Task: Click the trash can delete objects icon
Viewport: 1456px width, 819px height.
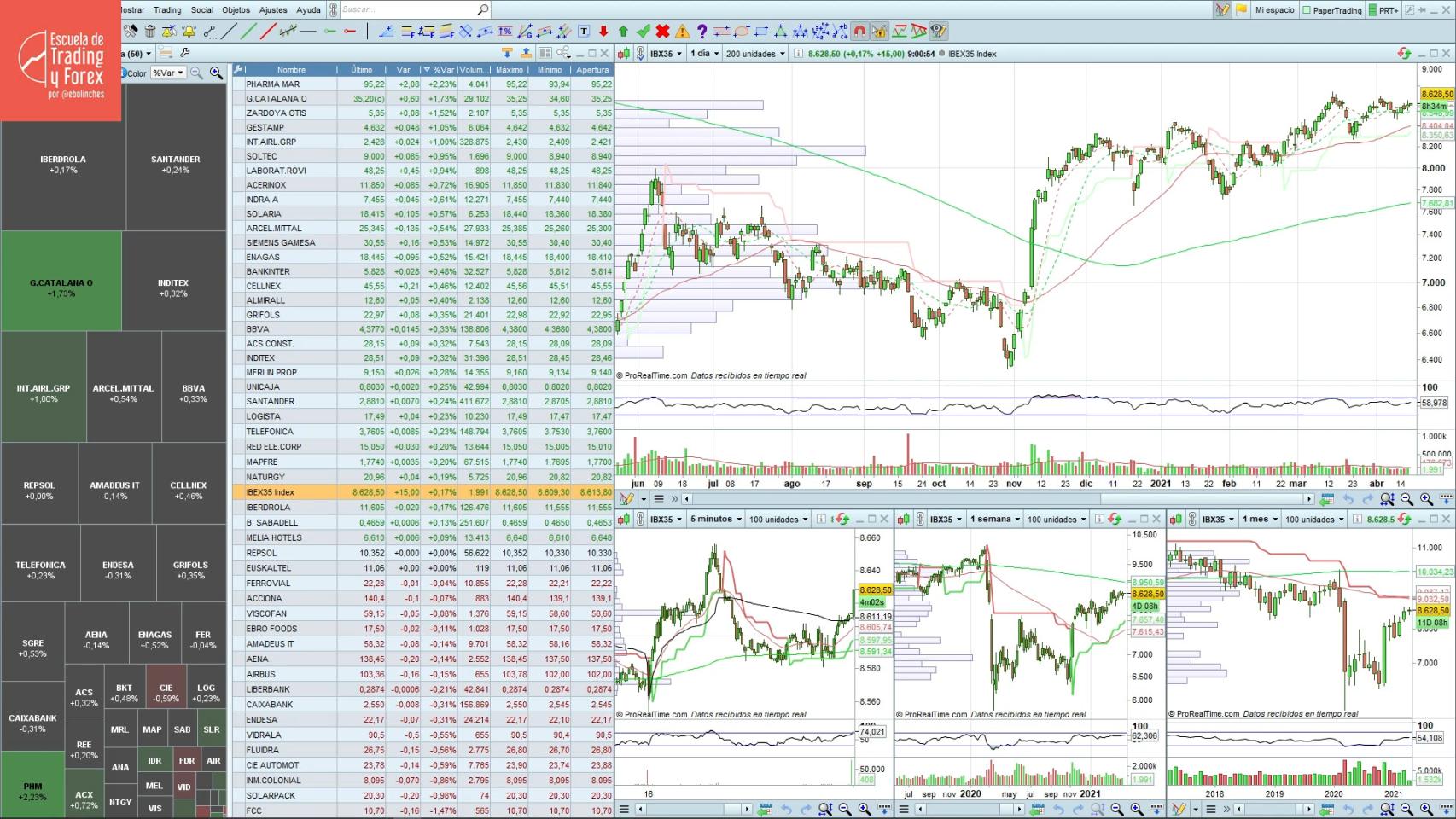Action: [x=150, y=32]
